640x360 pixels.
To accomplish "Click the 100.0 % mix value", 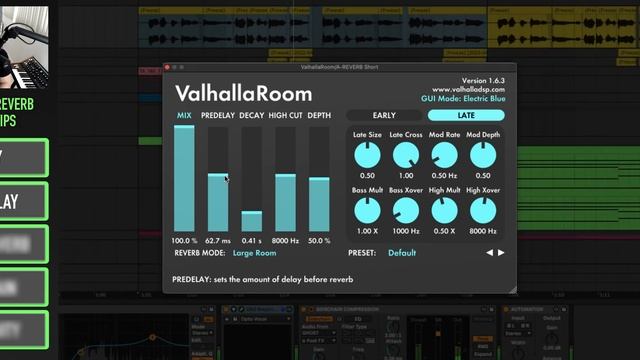I will (x=184, y=241).
